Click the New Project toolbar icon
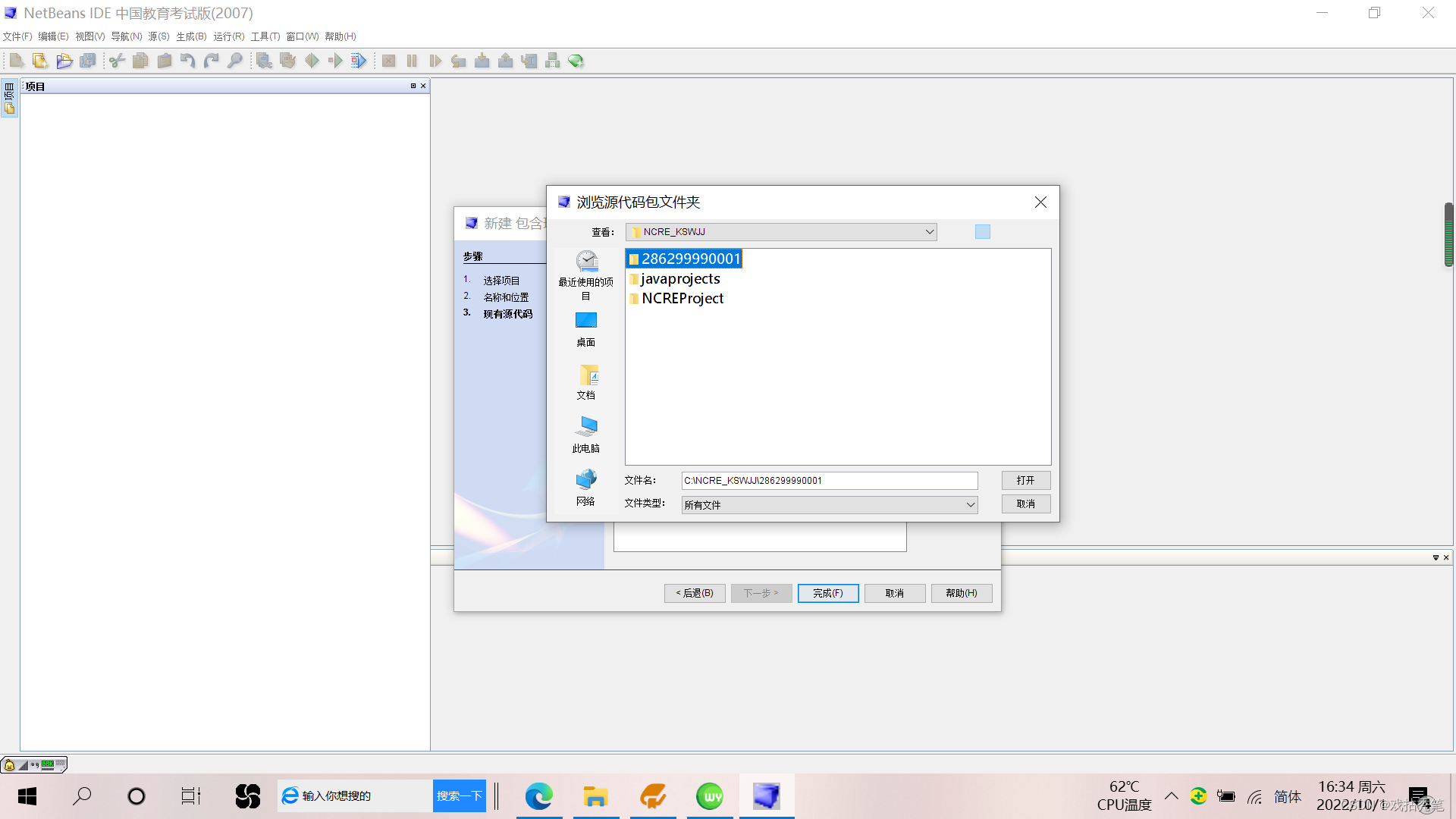1456x819 pixels. 40,61
